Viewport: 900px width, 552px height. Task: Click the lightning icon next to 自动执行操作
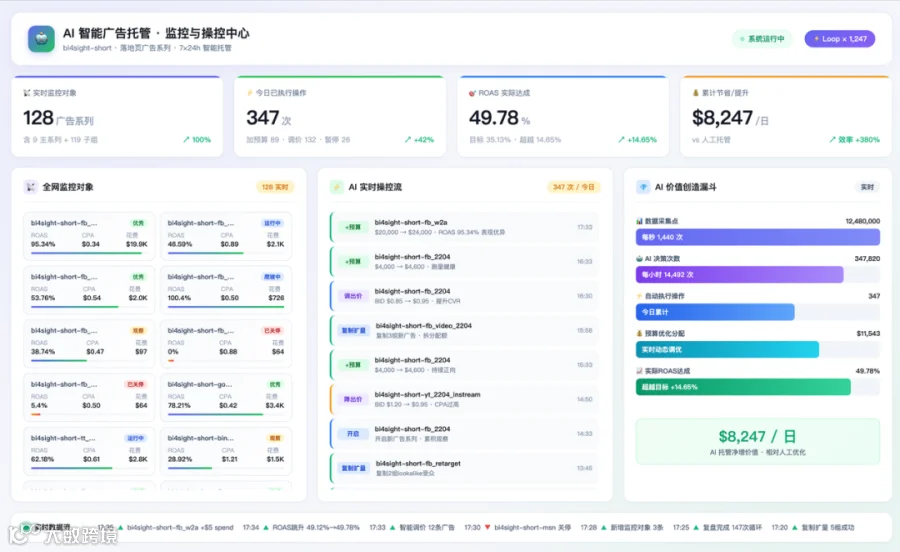coord(639,296)
